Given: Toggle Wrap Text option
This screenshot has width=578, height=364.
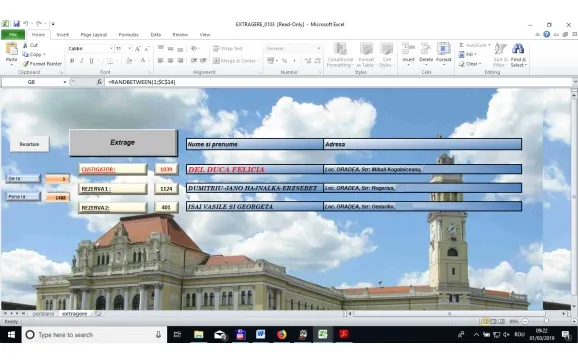Looking at the screenshot, I should tap(228, 48).
